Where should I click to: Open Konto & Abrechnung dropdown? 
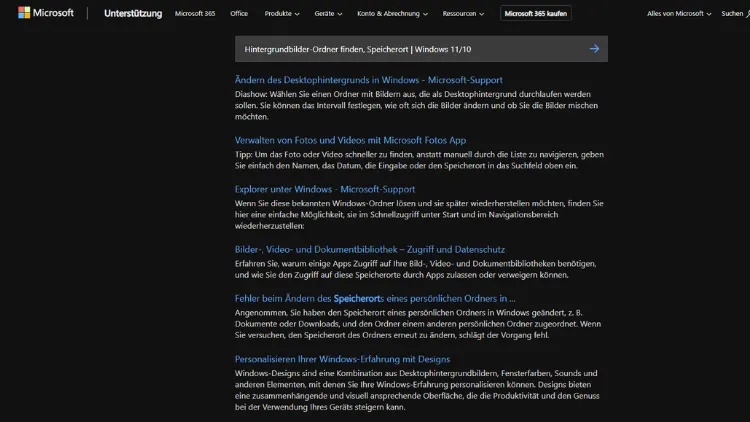click(392, 14)
